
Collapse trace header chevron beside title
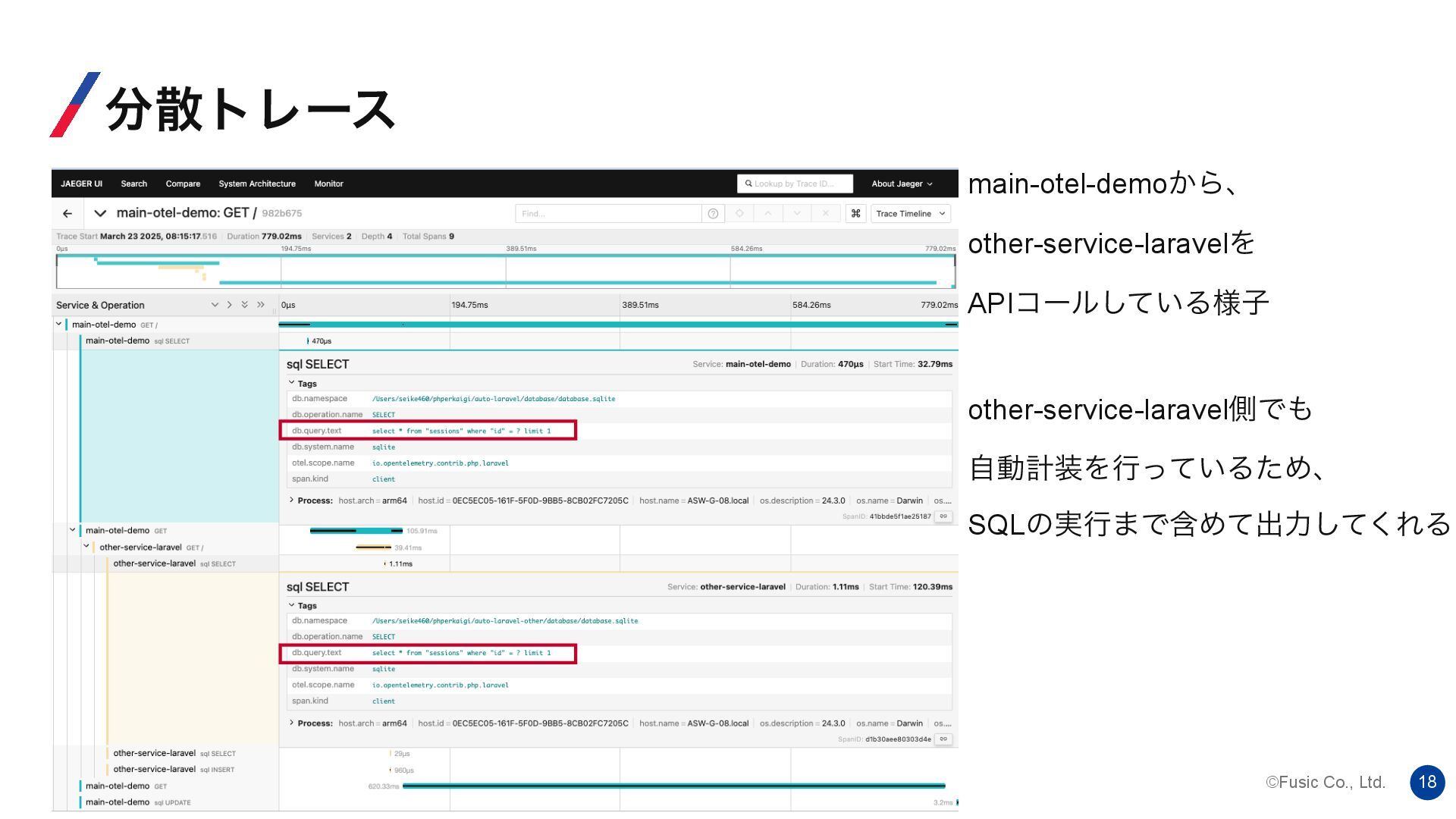pyautogui.click(x=100, y=214)
